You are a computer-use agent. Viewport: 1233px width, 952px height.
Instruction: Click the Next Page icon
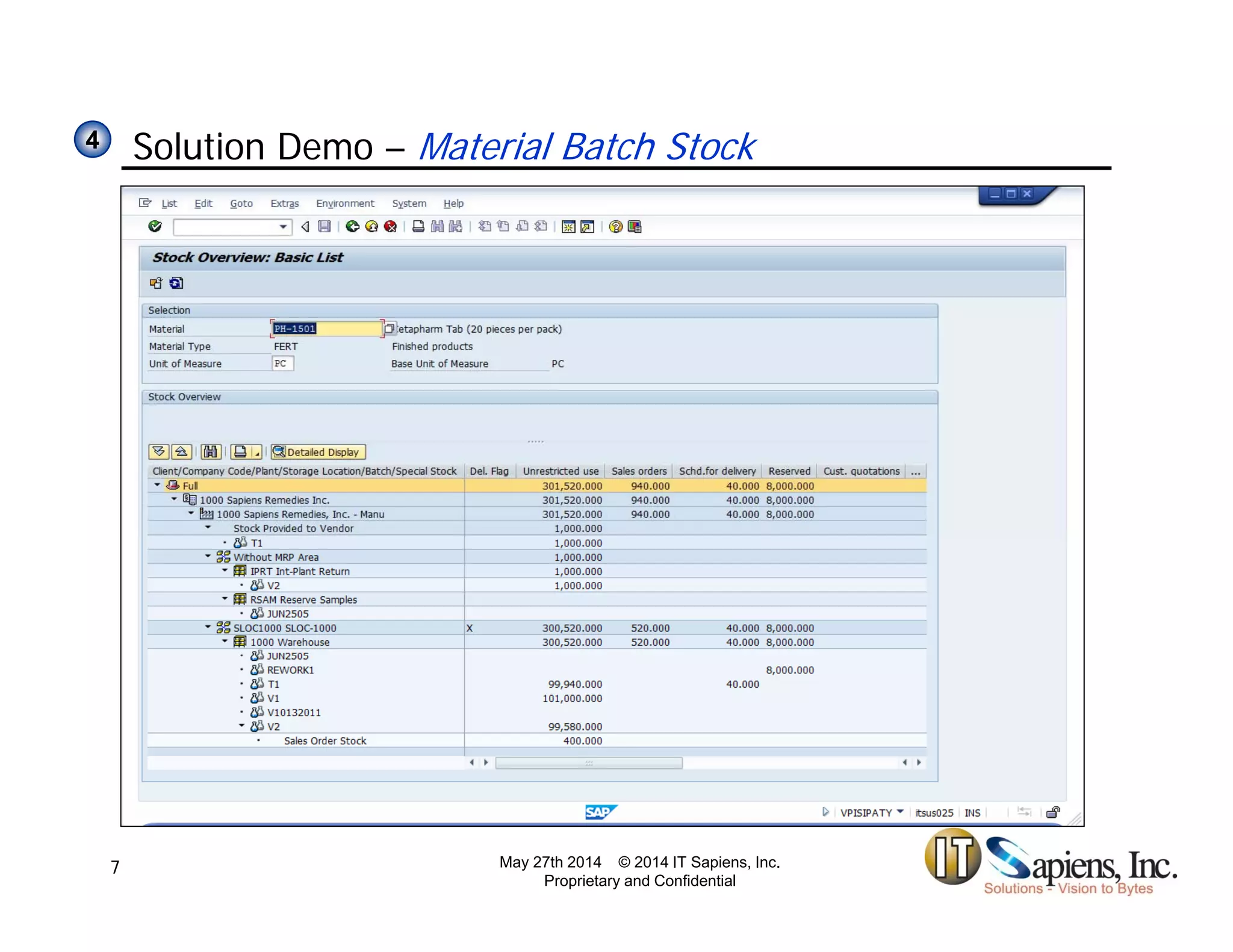coord(522,226)
